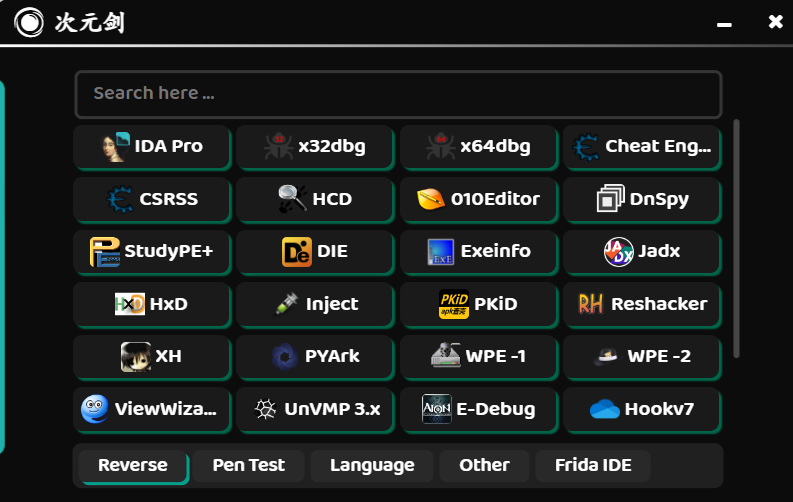Launch E-Debug from its Aion icon

pyautogui.click(x=436, y=408)
